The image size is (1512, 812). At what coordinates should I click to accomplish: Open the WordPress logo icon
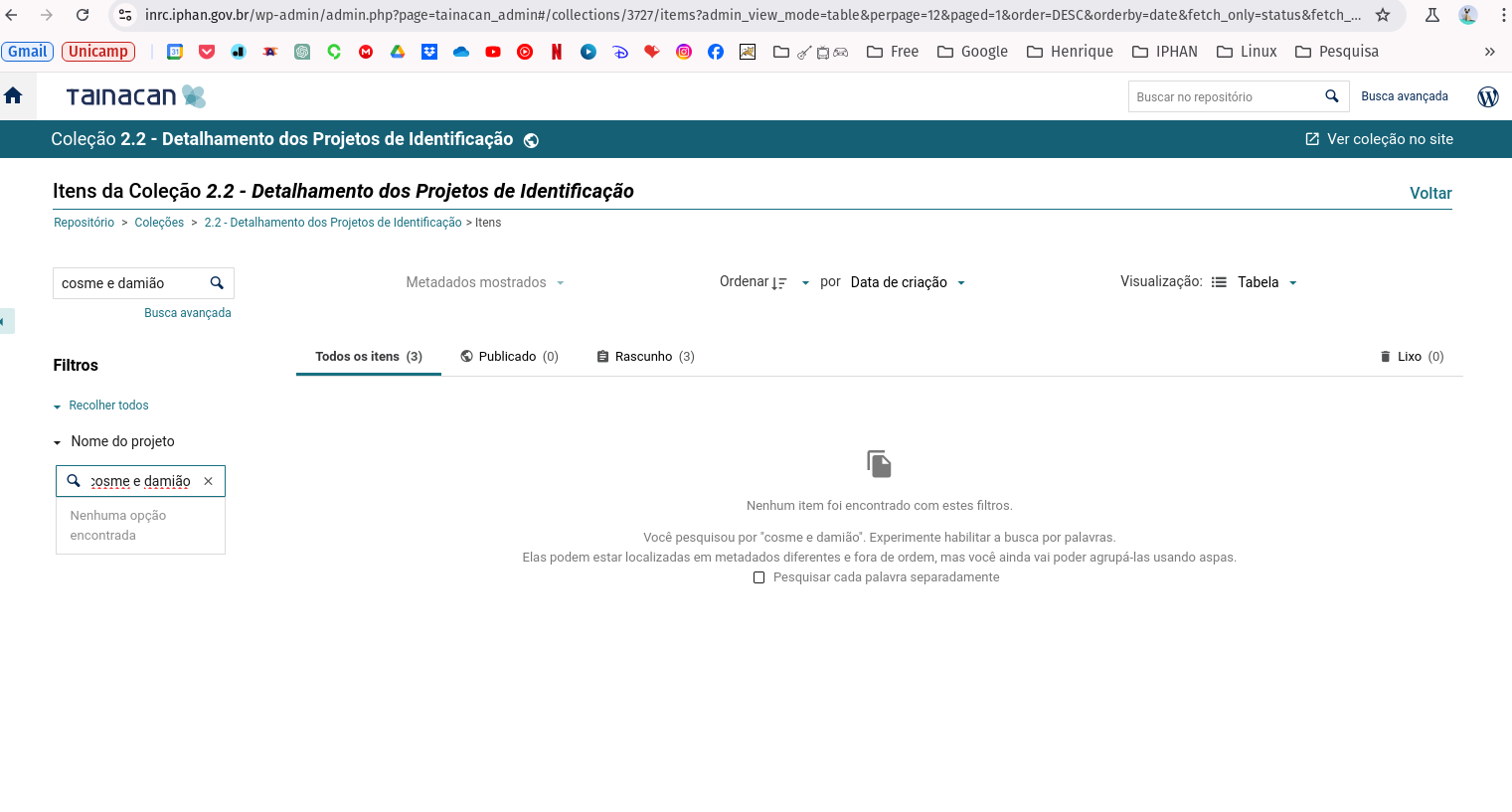[1488, 96]
